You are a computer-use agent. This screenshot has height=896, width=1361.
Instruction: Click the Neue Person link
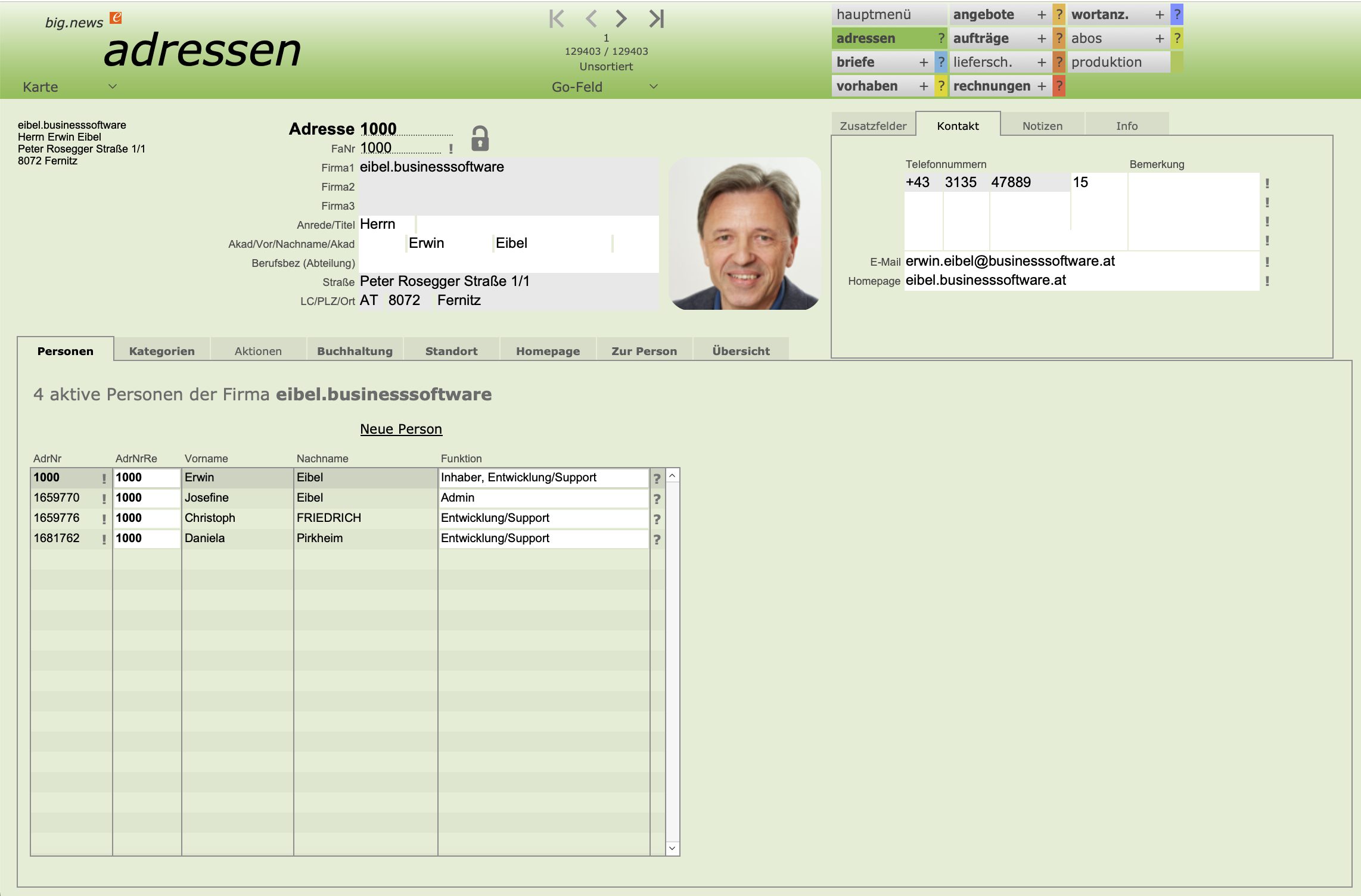[x=401, y=429]
